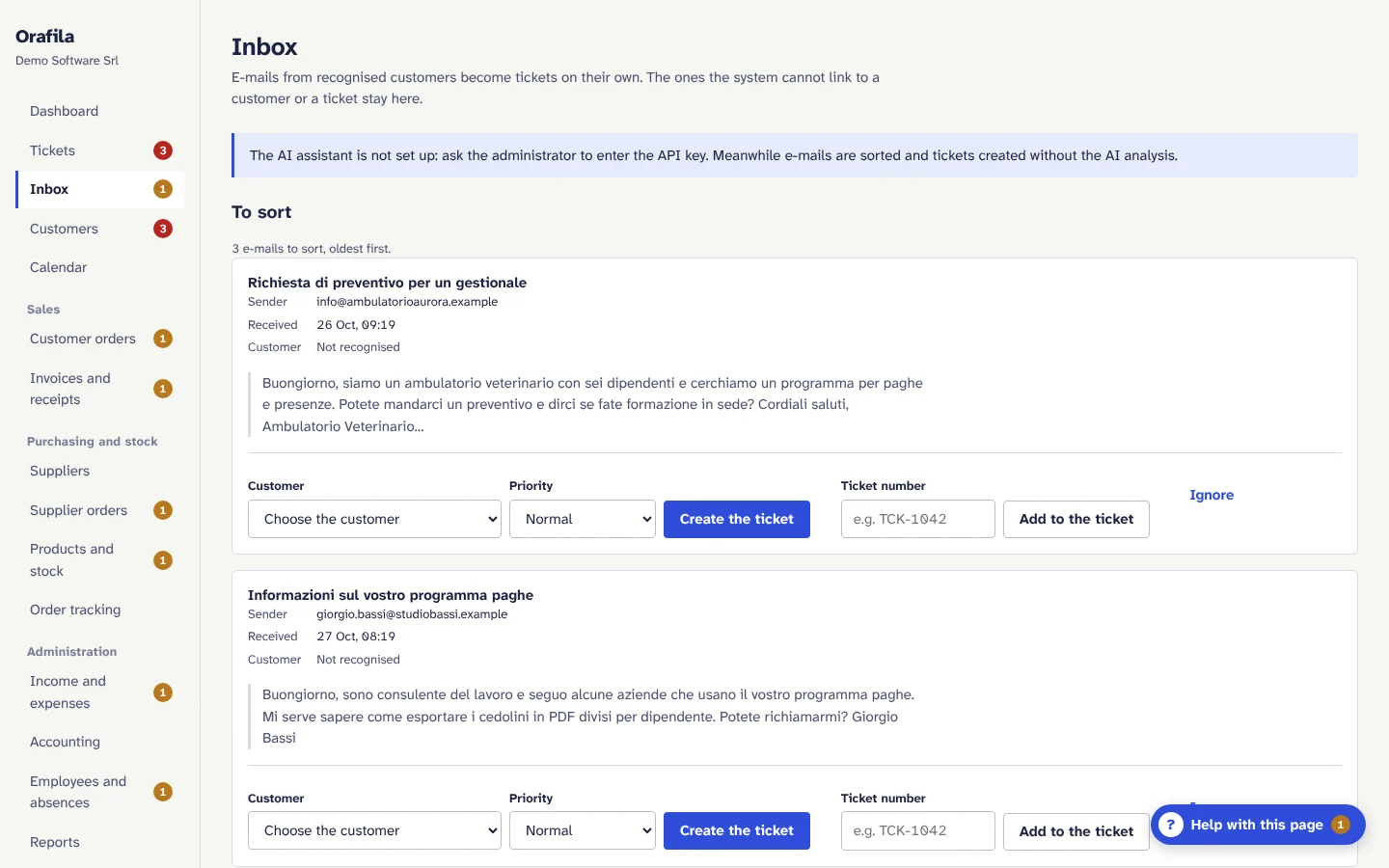Open Employees and absences
Screen dimensions: 1389x868
100,792
